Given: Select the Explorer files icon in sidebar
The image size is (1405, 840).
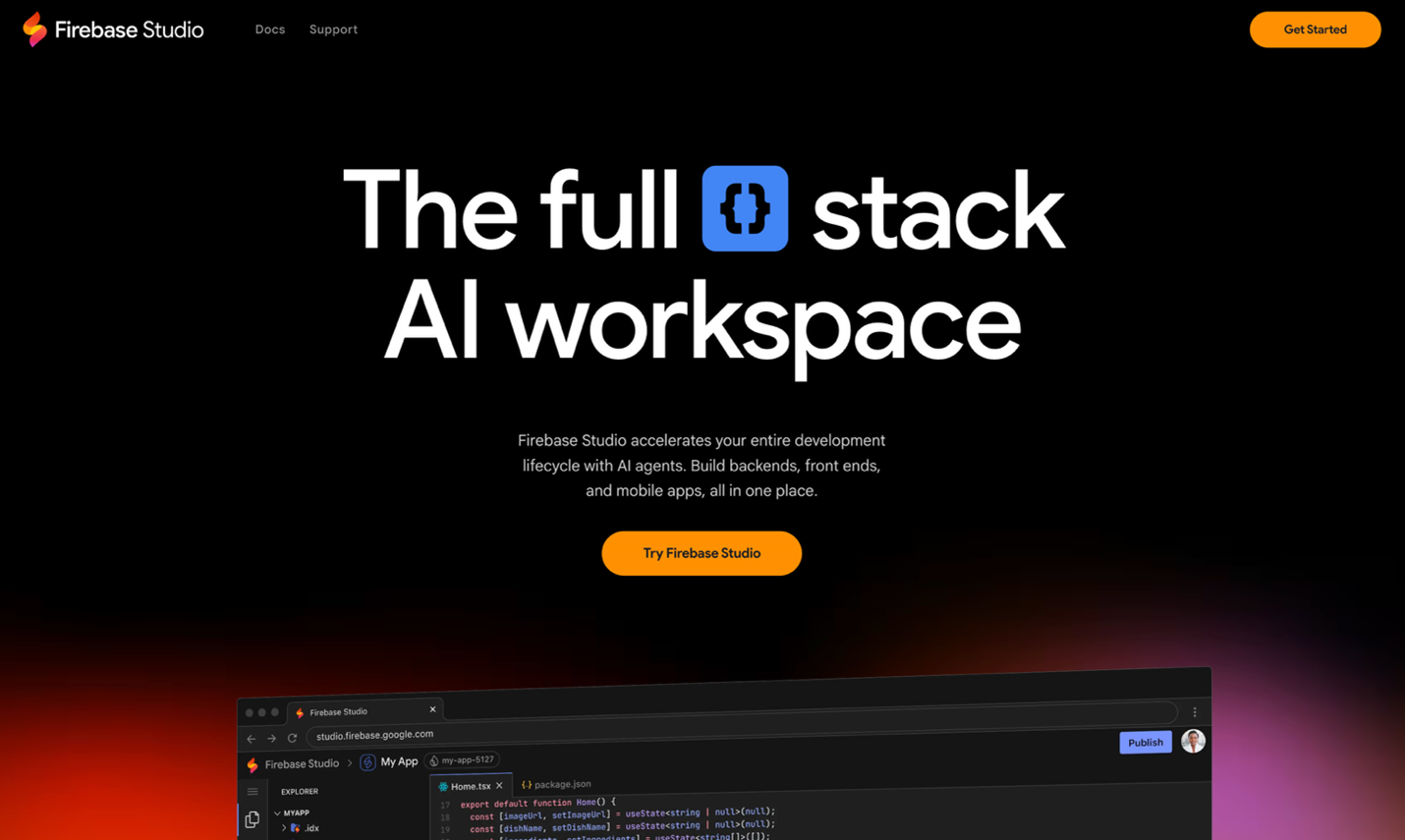Looking at the screenshot, I should 253,819.
